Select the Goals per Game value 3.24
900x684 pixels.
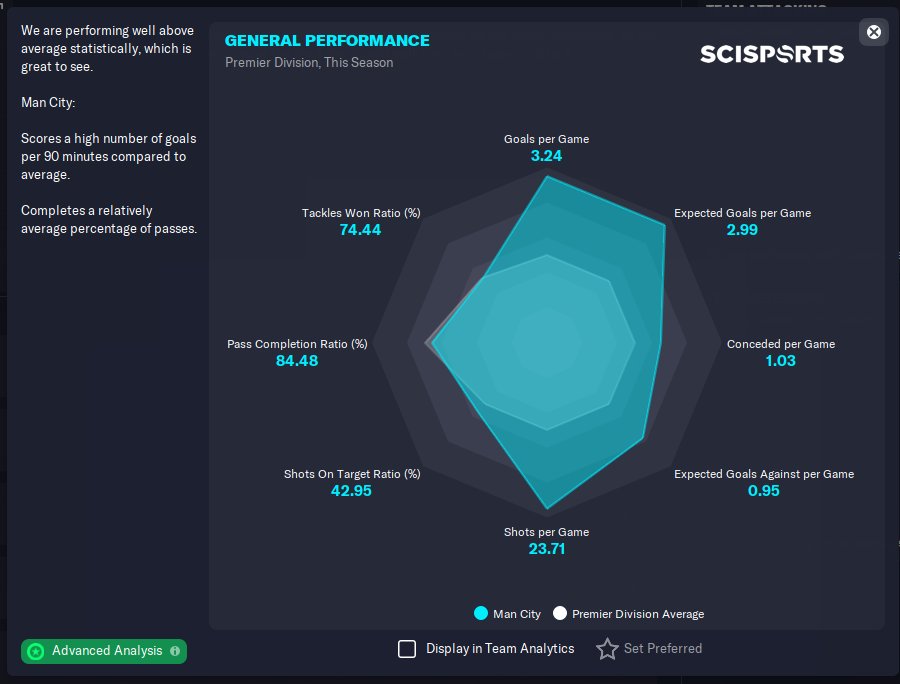546,156
